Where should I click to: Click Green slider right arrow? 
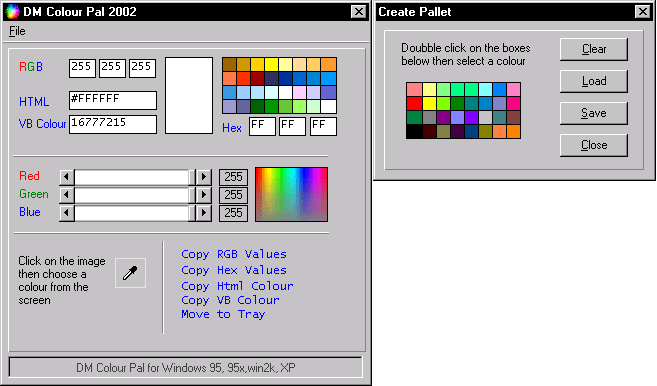point(204,195)
